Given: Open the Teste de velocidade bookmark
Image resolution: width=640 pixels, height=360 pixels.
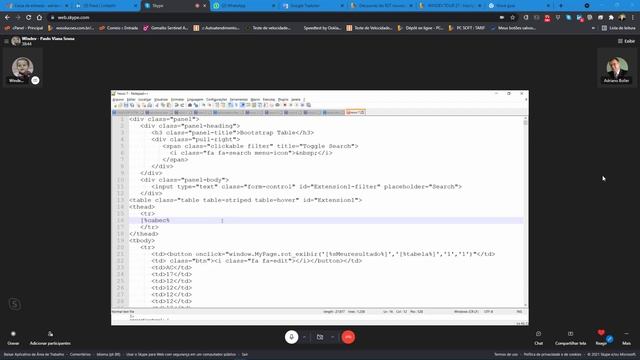Looking at the screenshot, I should [x=269, y=28].
